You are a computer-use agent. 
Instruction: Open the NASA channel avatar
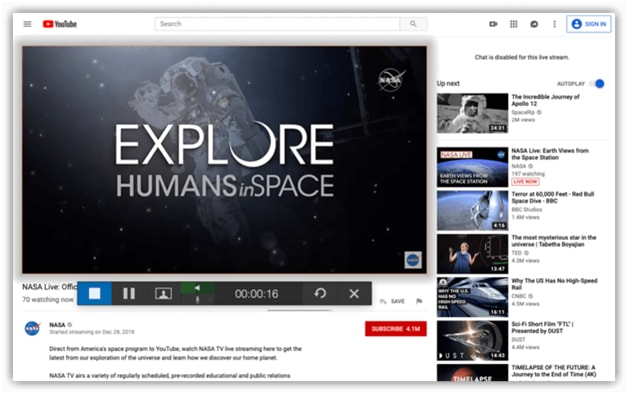coord(32,328)
